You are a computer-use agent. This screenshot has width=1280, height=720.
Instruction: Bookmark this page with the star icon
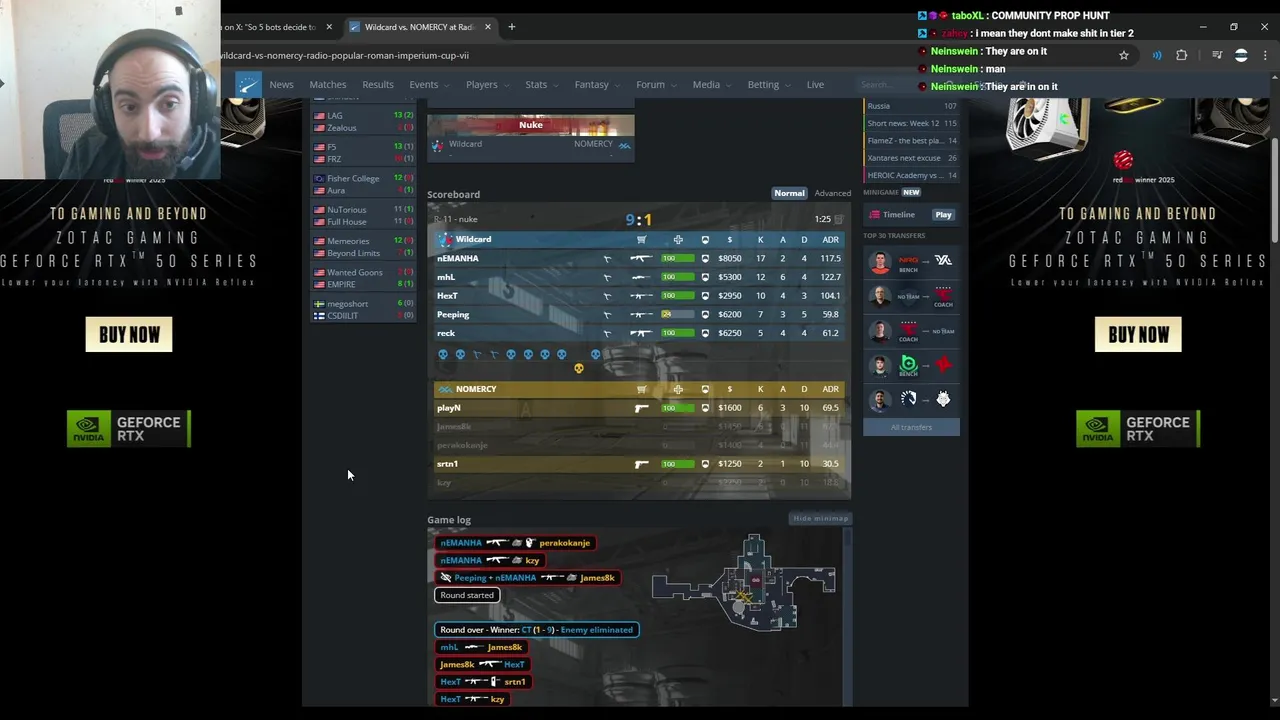click(x=1124, y=56)
